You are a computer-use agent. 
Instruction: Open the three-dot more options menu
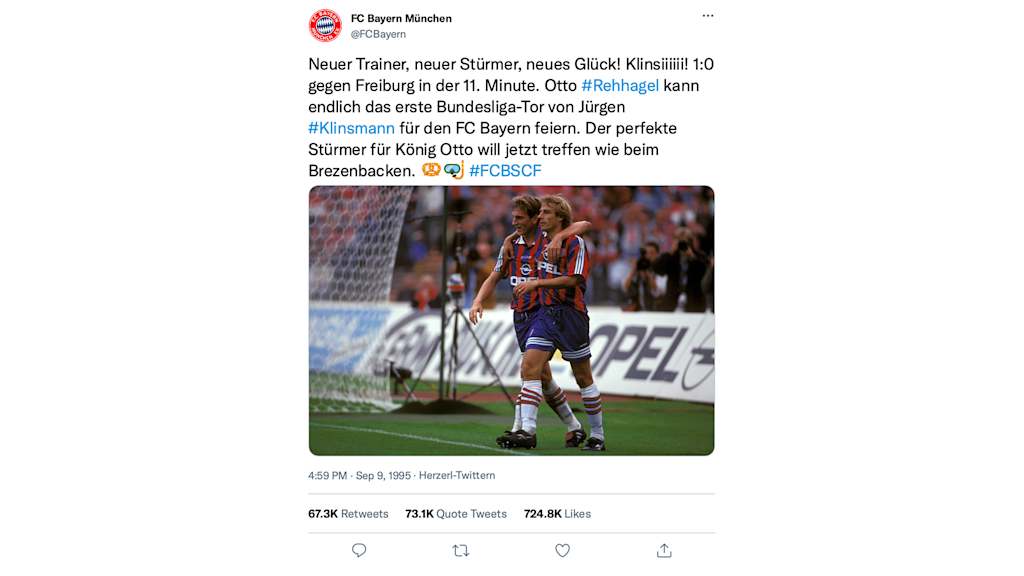coord(708,16)
